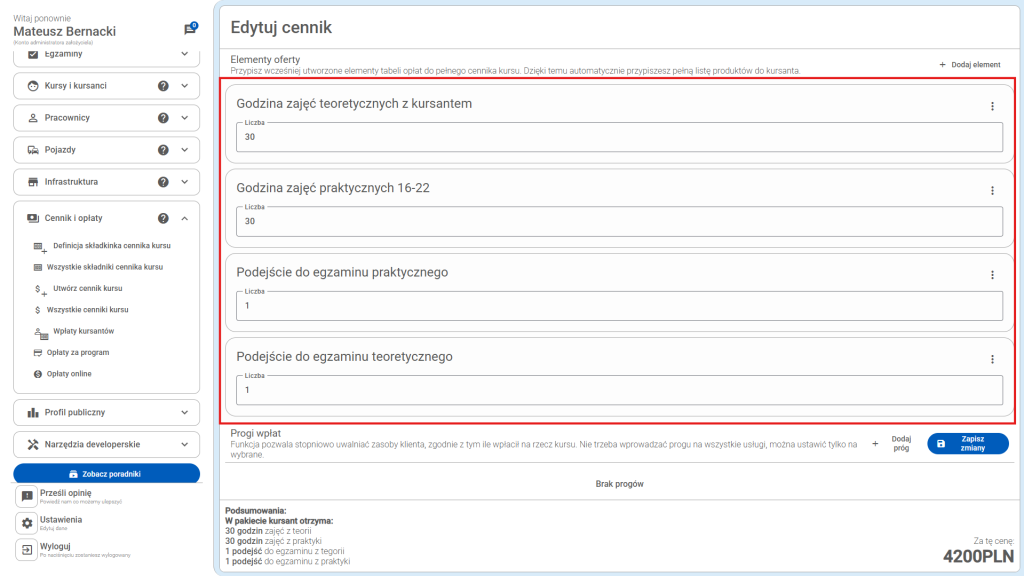Click help icon beside Infrastruktura

pos(163,182)
